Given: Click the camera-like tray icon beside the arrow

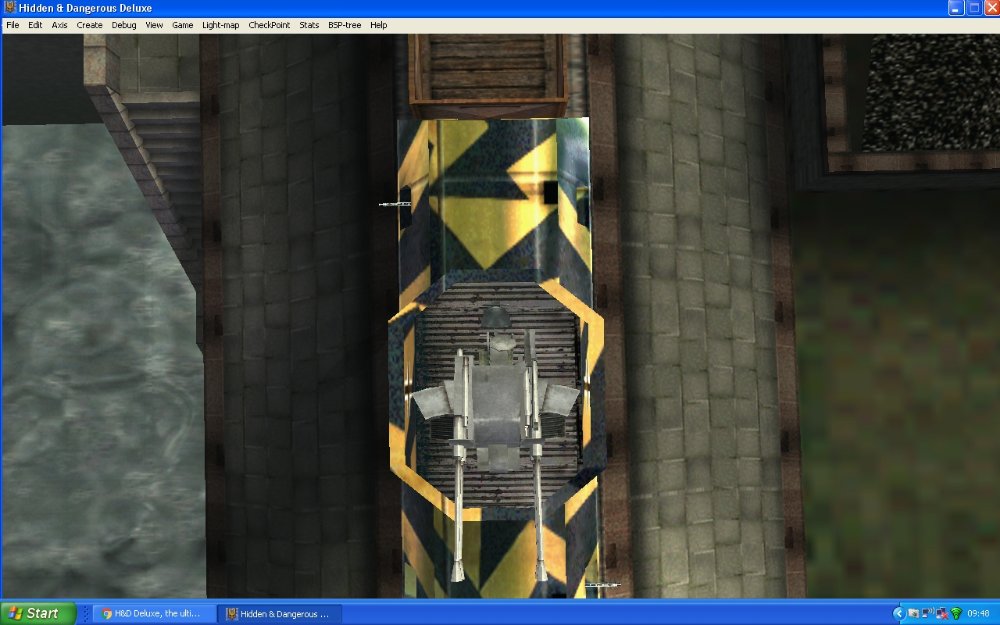Looking at the screenshot, I should tap(913, 614).
